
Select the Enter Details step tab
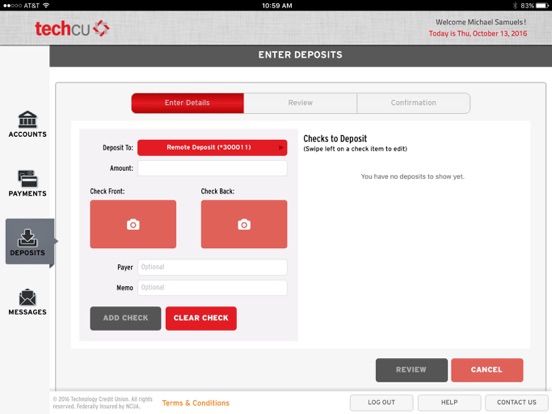click(x=188, y=103)
